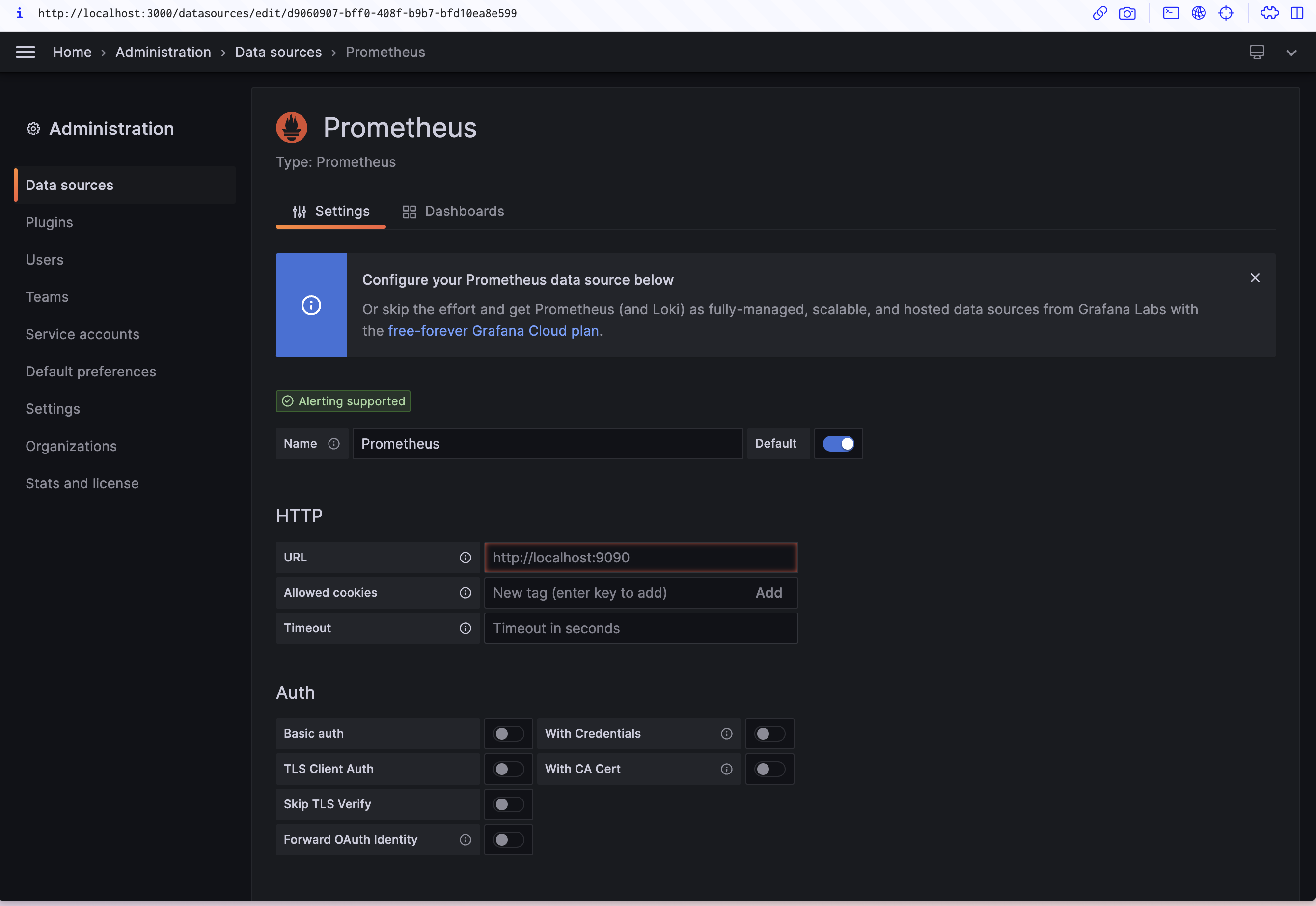The image size is (1316, 906).
Task: Click the Add button for allowed cookies
Action: (x=768, y=593)
